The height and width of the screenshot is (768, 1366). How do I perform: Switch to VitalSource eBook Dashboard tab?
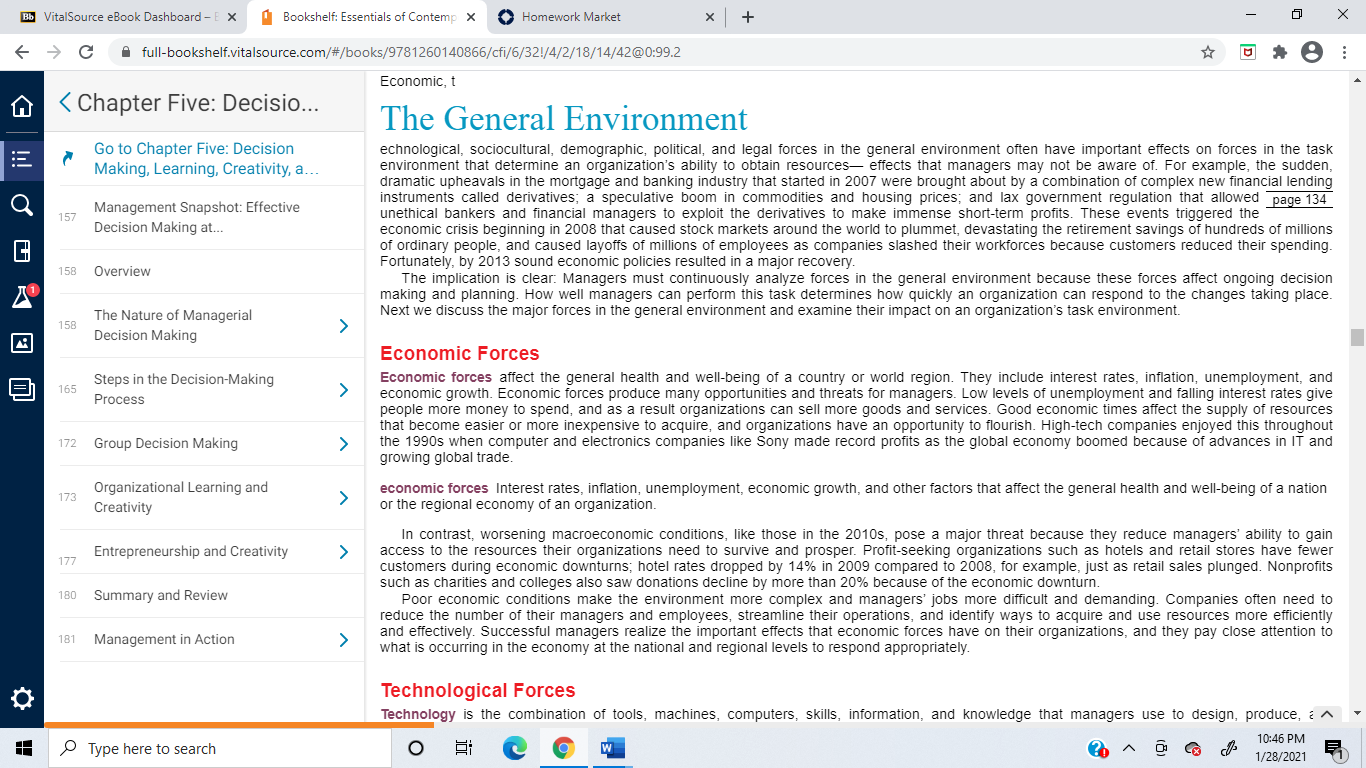click(x=126, y=17)
